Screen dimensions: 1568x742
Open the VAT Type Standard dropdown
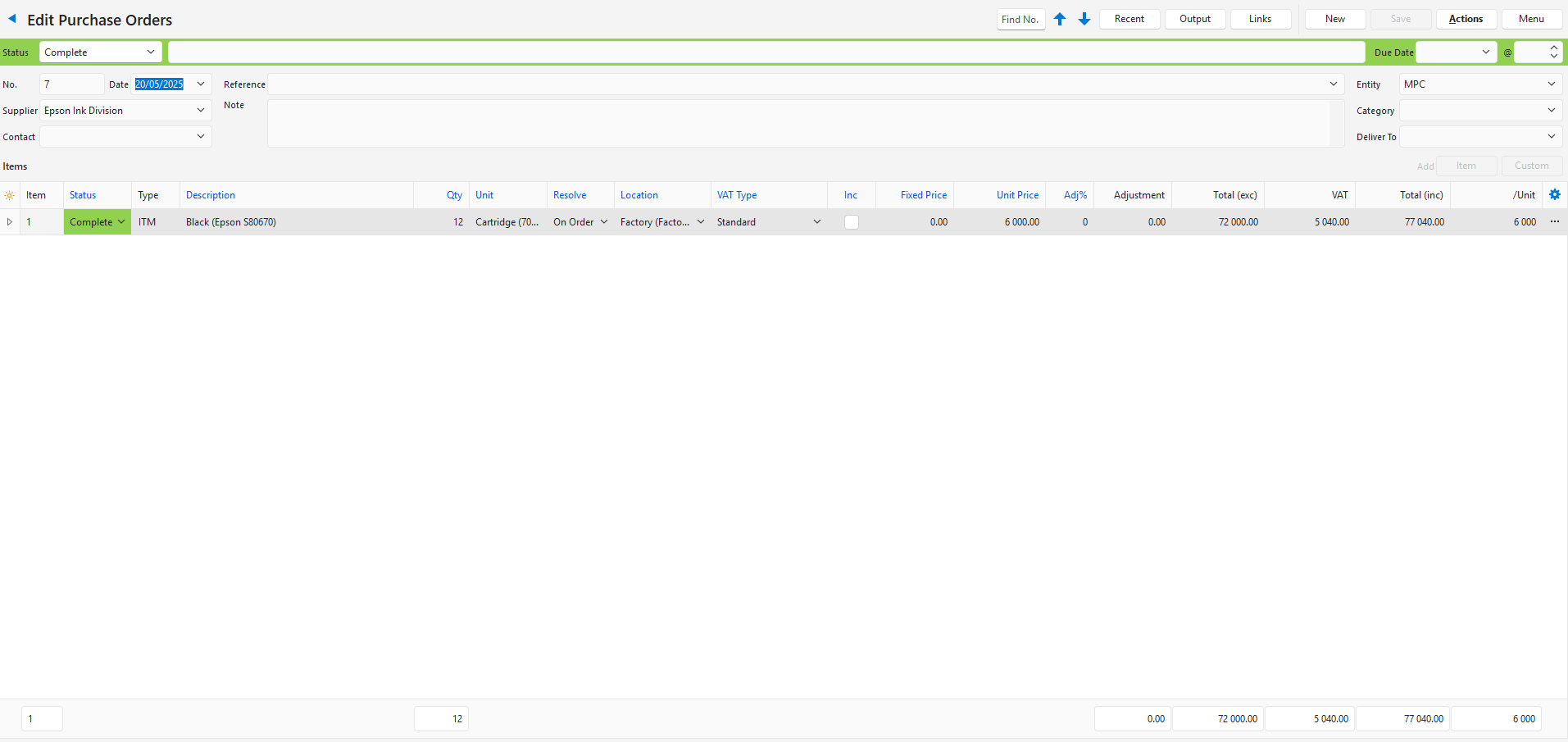point(816,222)
